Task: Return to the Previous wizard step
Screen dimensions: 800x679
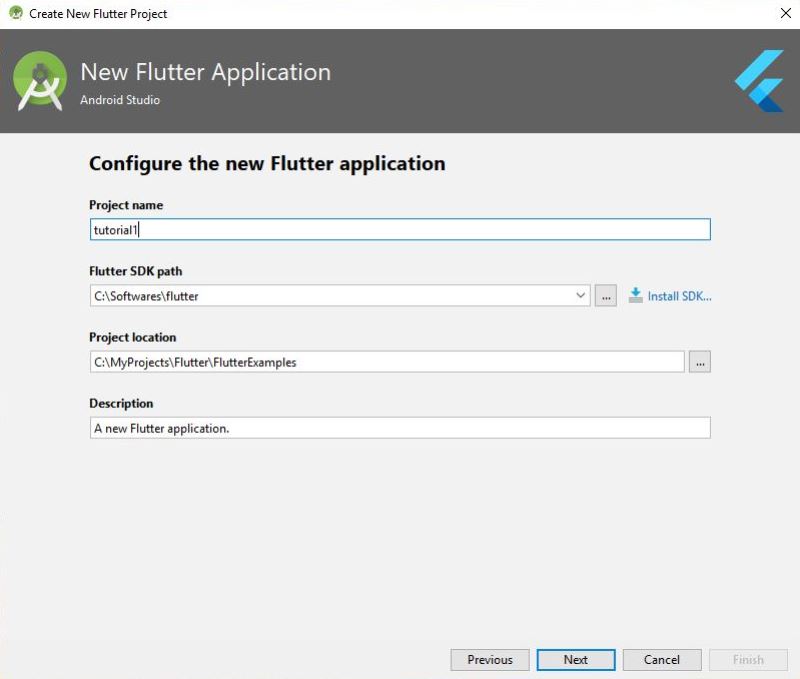Action: pos(490,660)
